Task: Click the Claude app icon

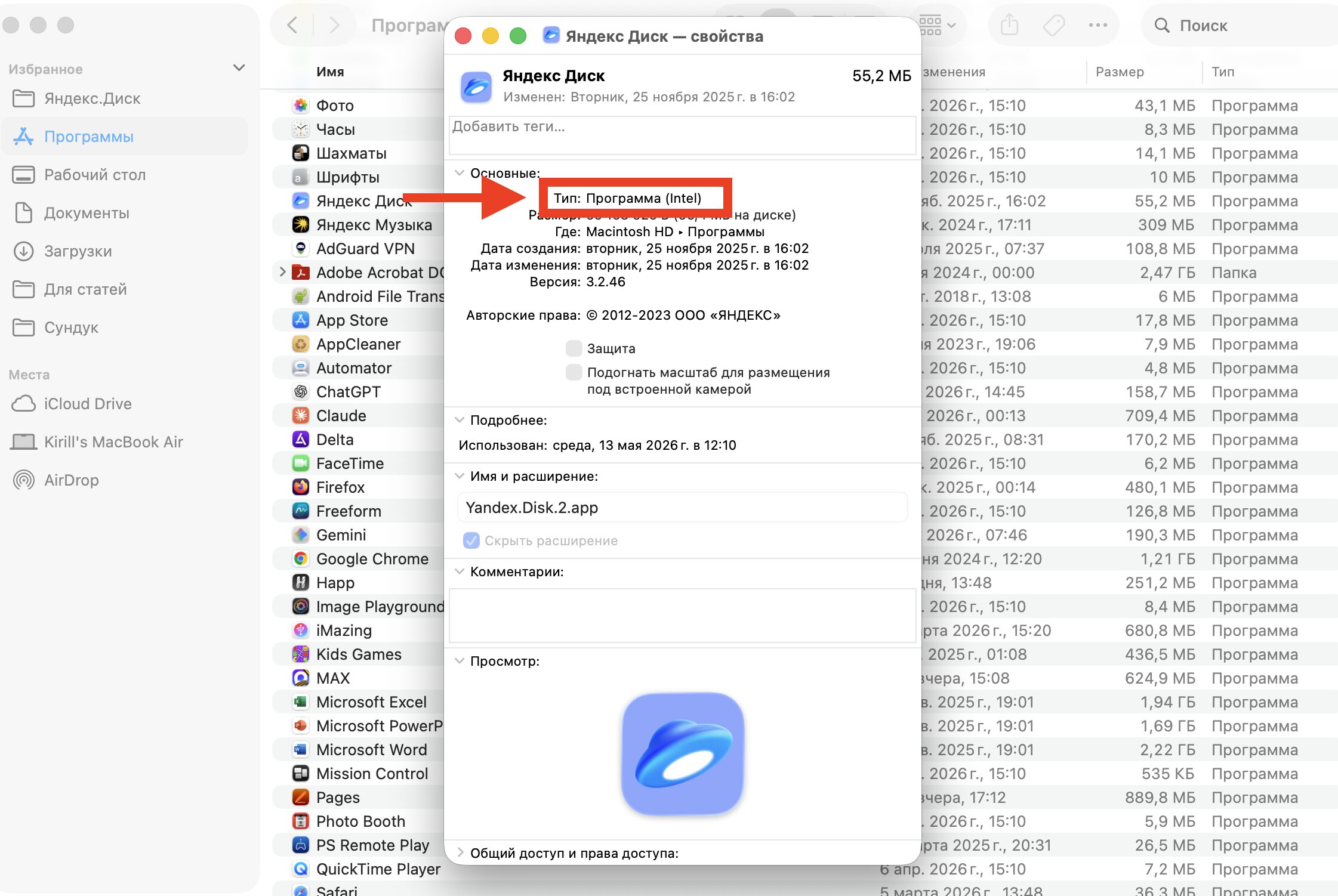Action: click(301, 416)
